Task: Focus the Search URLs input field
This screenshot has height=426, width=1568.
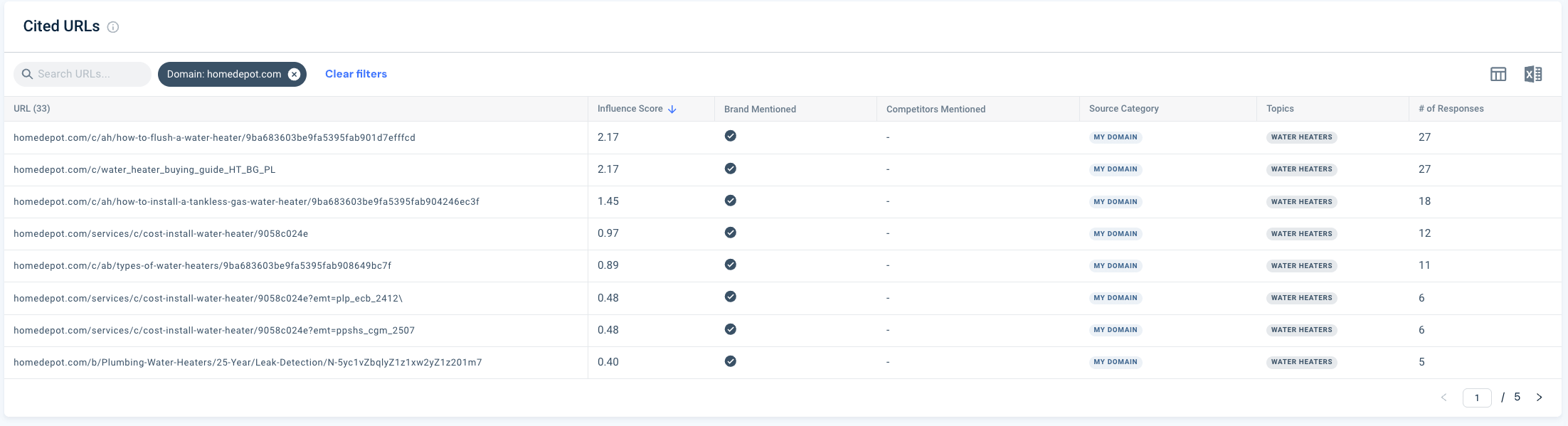Action: tap(83, 74)
